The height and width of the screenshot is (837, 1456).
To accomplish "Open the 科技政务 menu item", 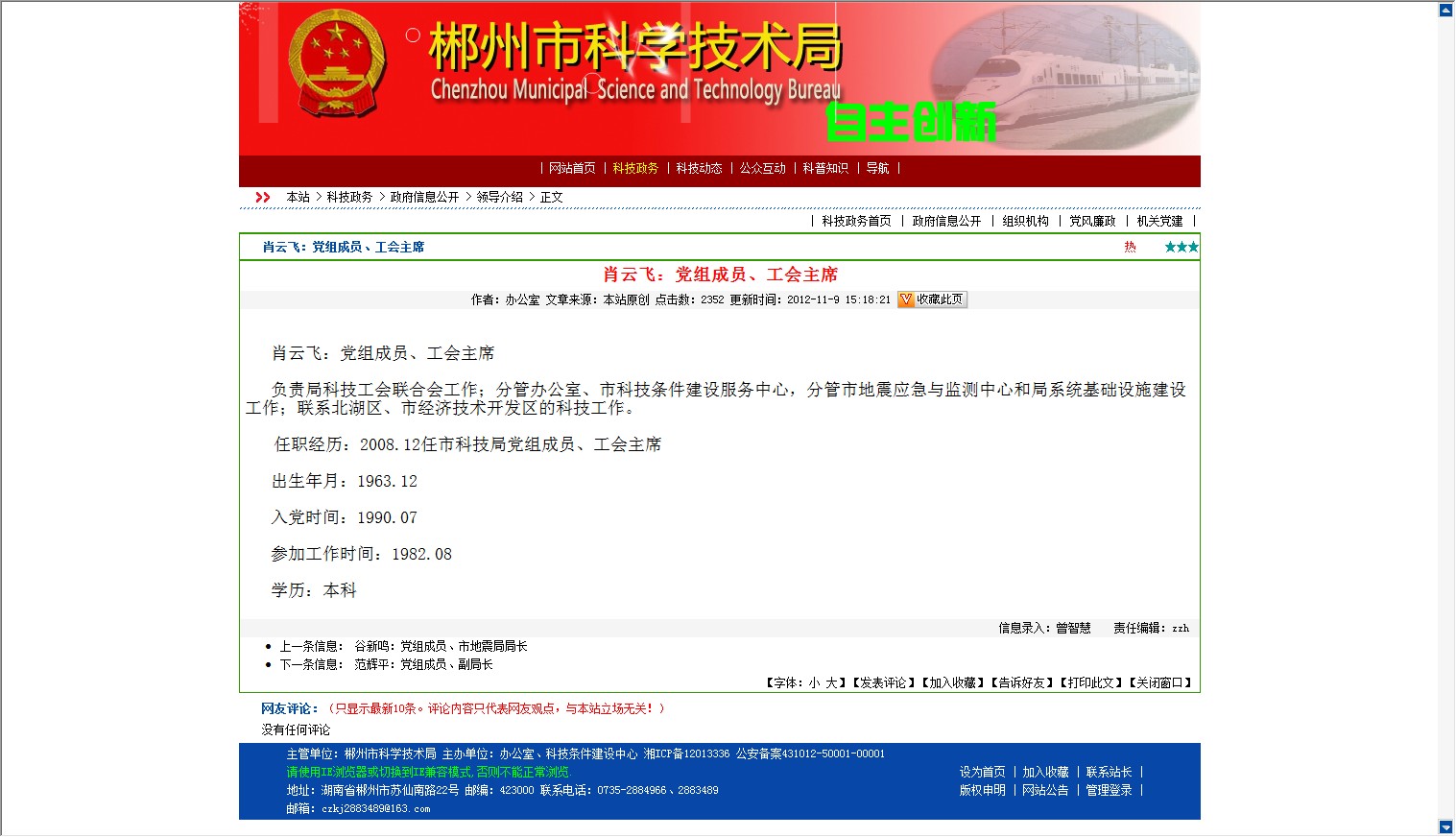I will coord(635,168).
